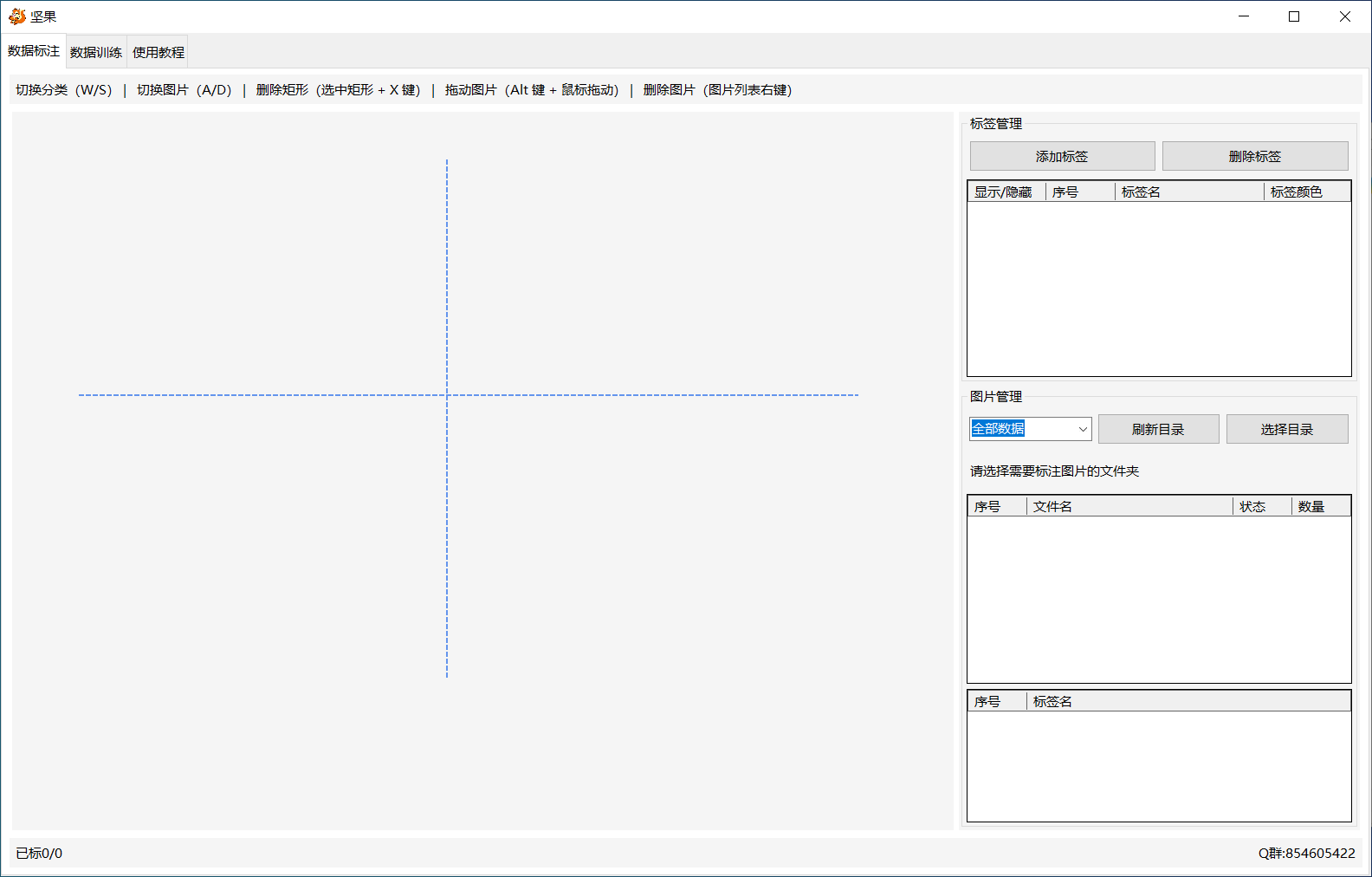The image size is (1372, 877).
Task: Click the 标签管理 group label
Action: (996, 123)
